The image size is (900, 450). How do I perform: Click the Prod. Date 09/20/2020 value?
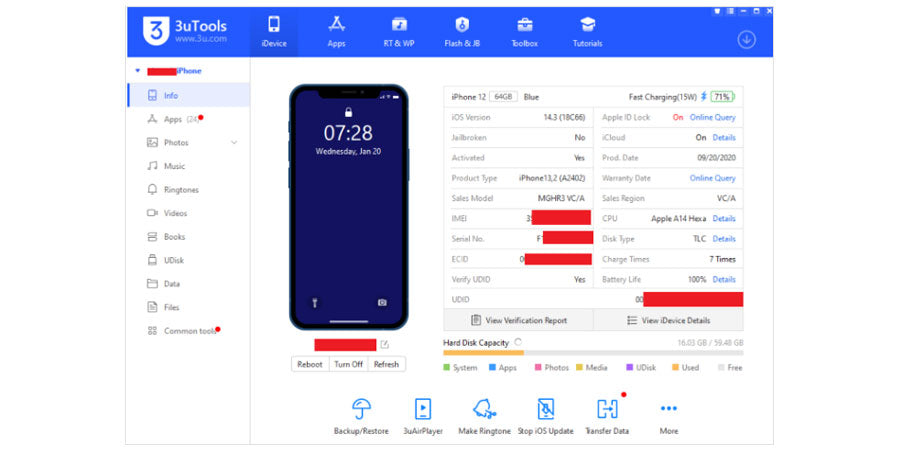pos(716,158)
